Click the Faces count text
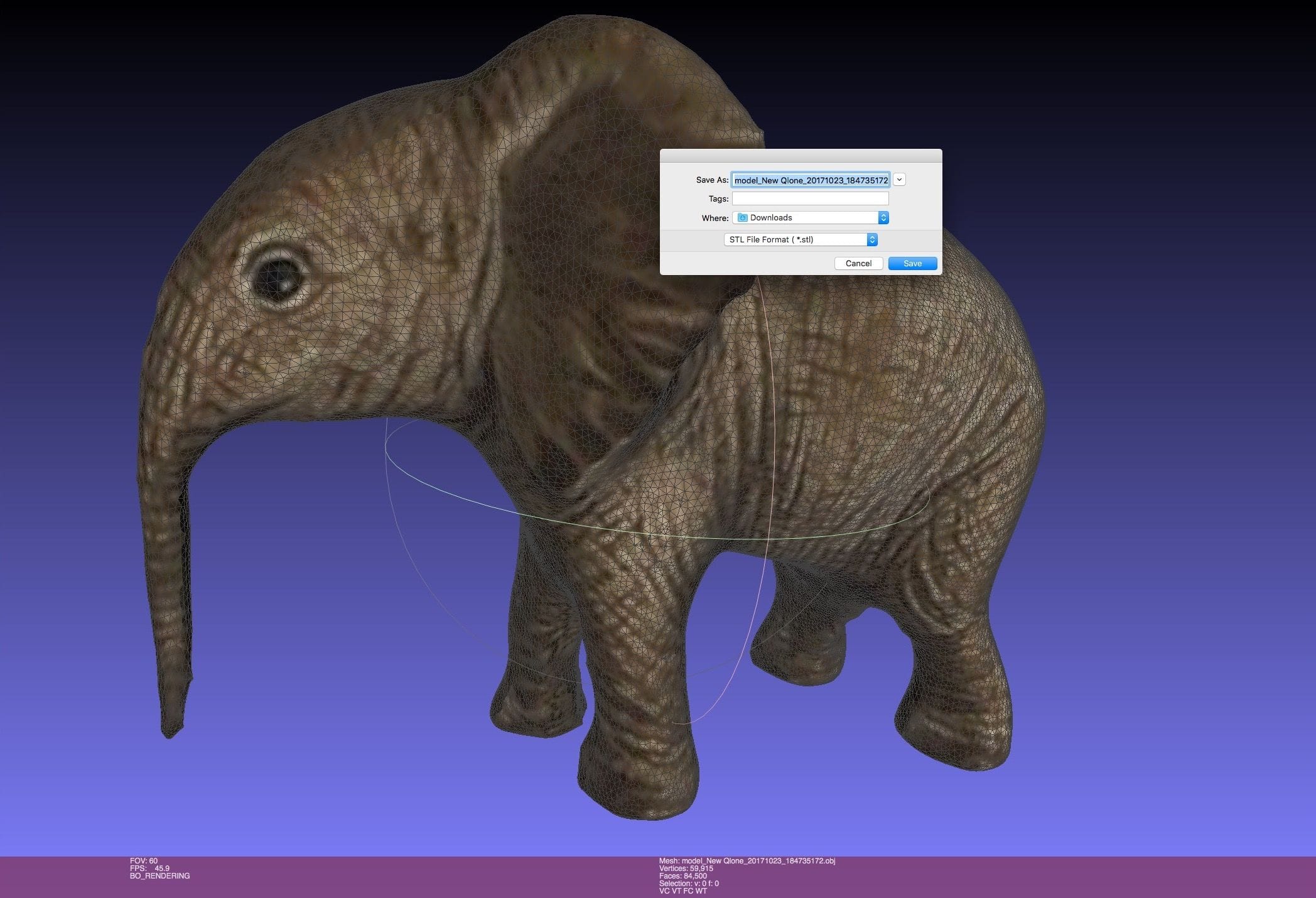The image size is (1316, 898). (682, 876)
